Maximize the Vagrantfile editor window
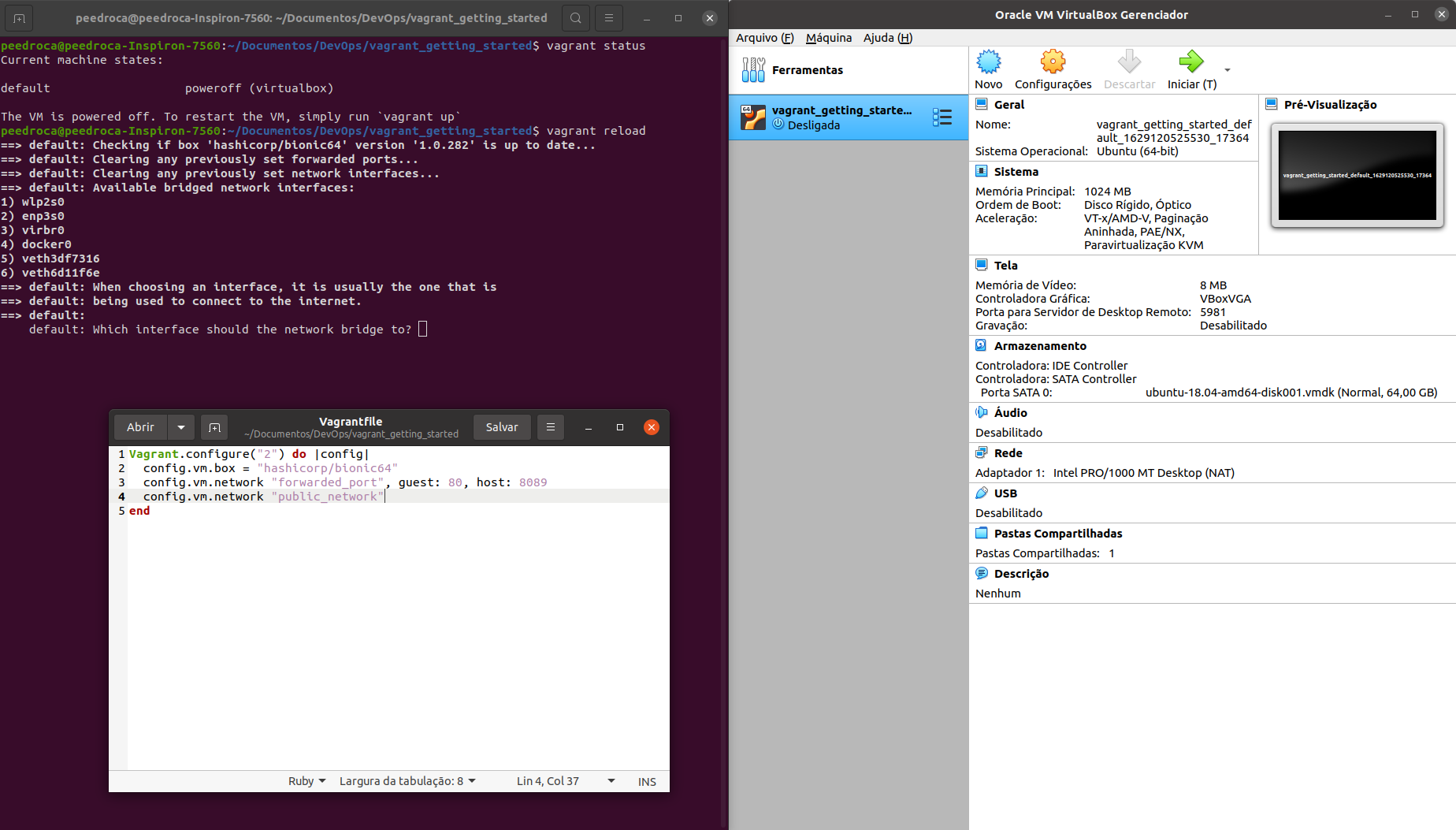Screen dimensions: 1456x830 point(619,427)
